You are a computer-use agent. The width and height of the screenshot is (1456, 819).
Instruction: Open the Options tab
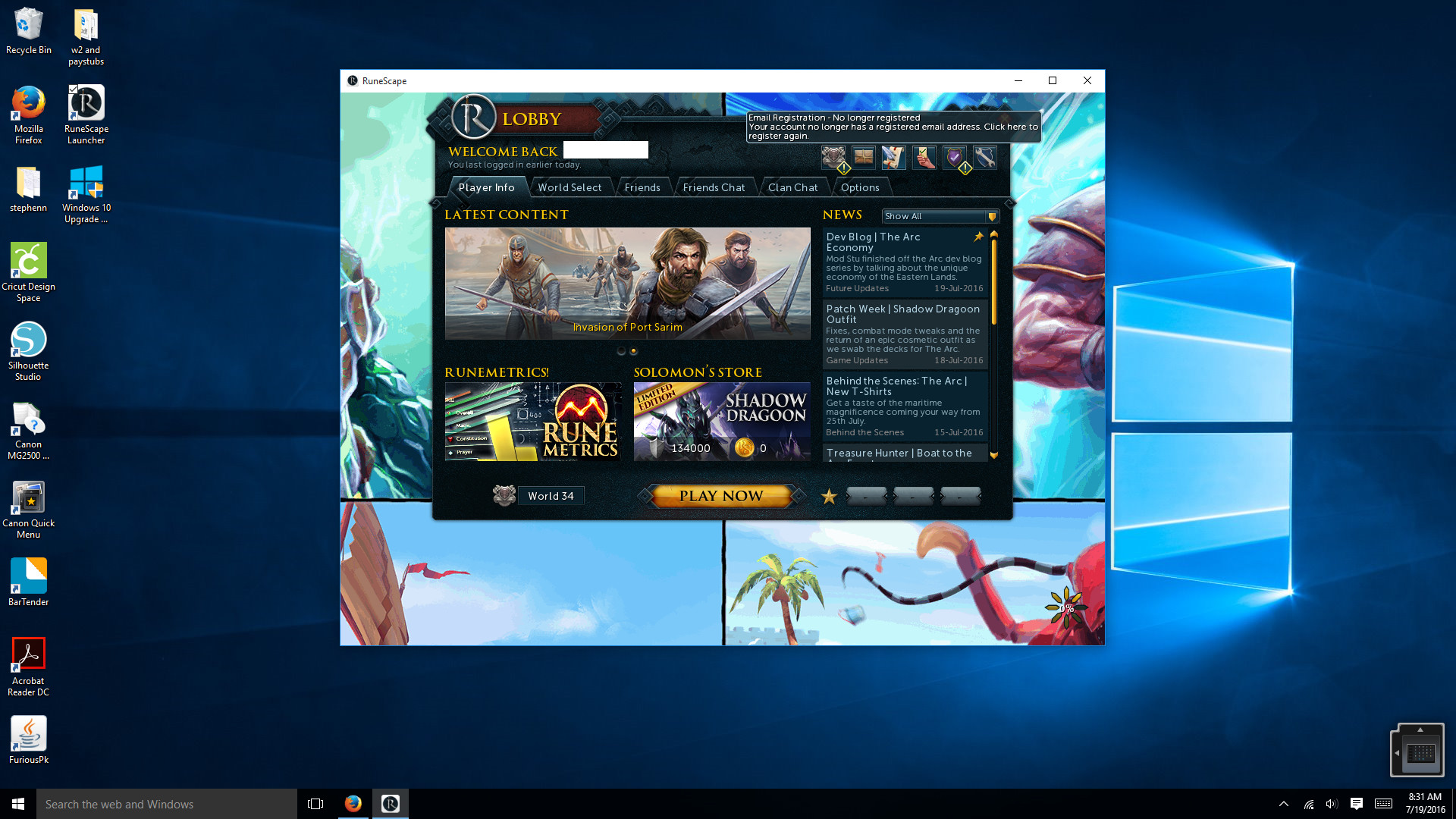click(860, 187)
